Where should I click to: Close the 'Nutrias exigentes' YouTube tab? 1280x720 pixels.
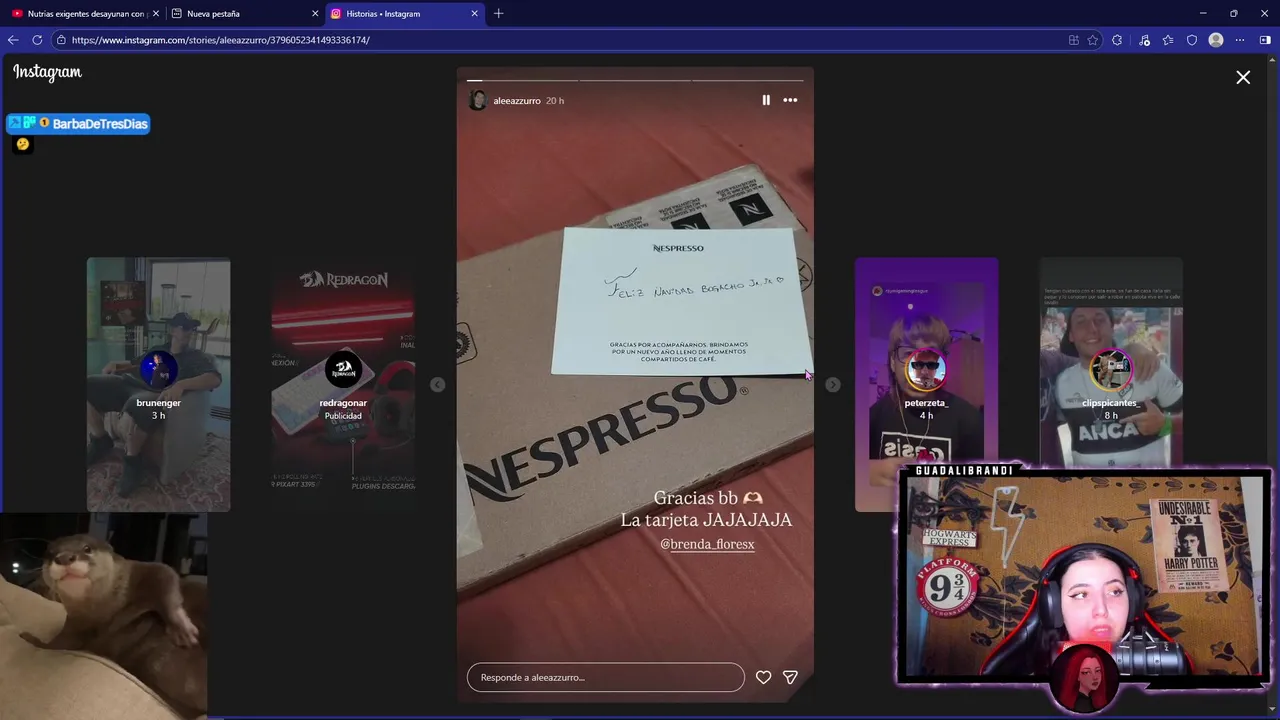(156, 14)
